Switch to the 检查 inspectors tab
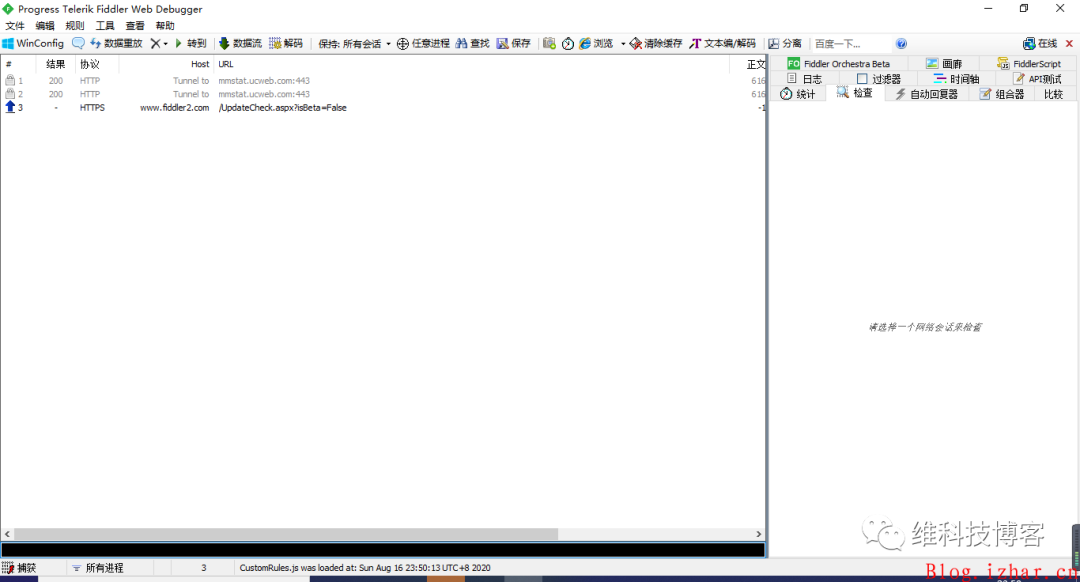The height and width of the screenshot is (582, 1080). pyautogui.click(x=855, y=93)
